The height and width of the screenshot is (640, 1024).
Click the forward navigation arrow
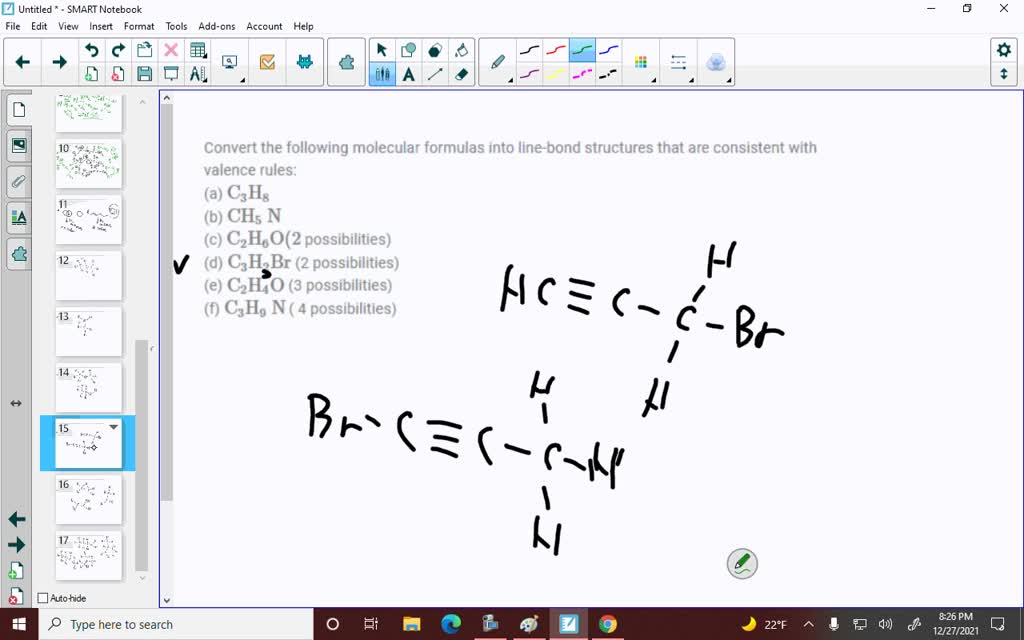pos(59,61)
